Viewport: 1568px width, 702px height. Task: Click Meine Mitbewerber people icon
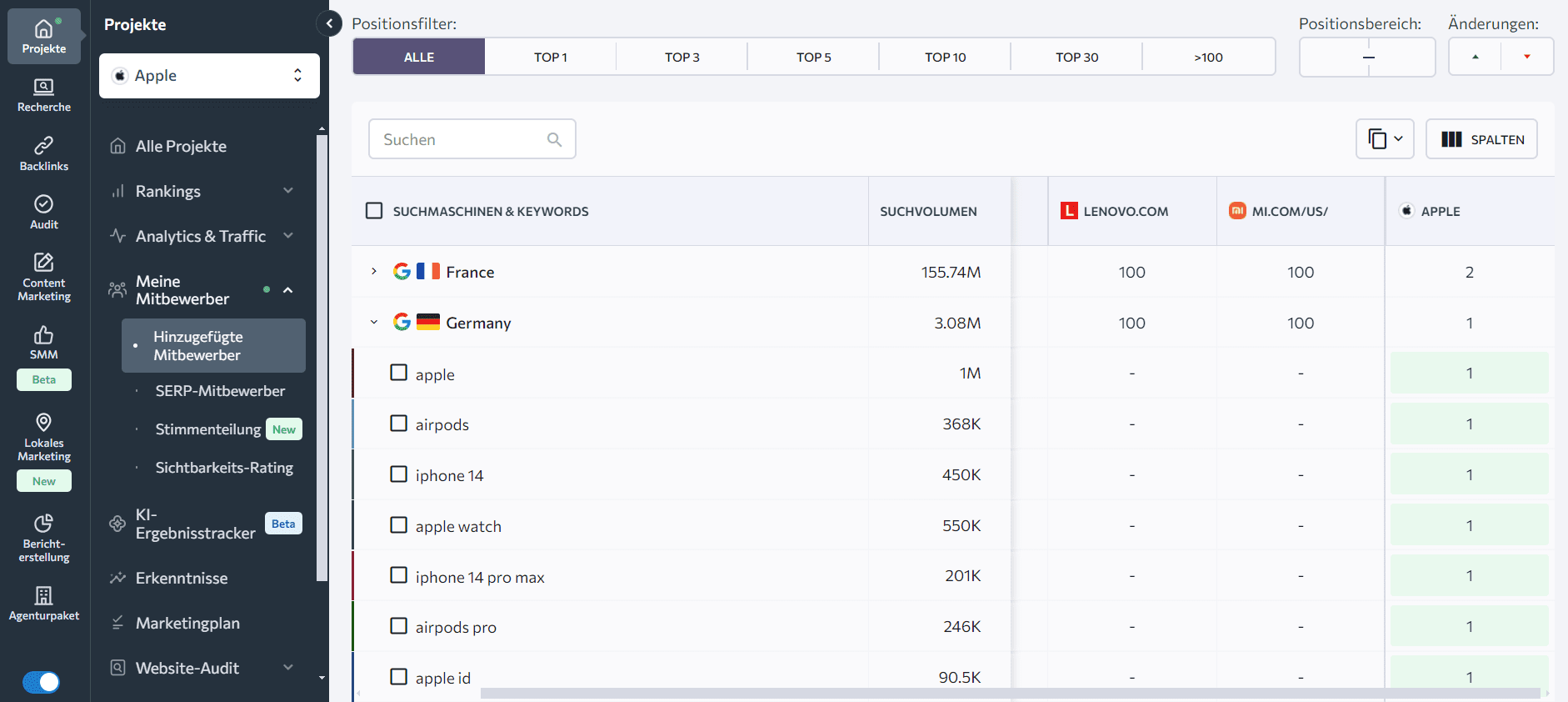[x=118, y=290]
